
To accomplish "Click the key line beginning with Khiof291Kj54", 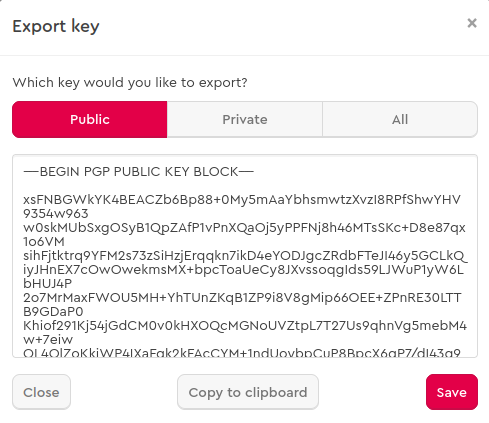I will tap(245, 326).
